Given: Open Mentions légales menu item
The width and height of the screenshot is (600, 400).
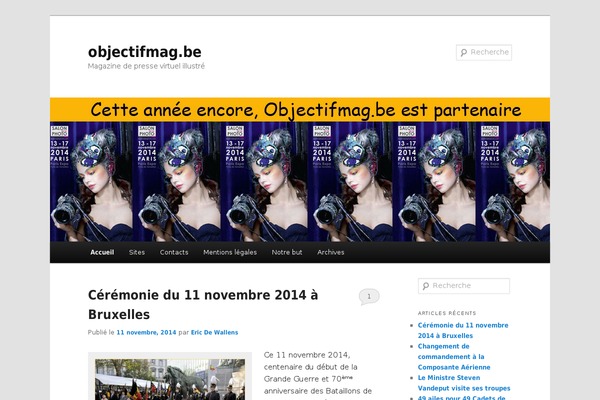Looking at the screenshot, I should (x=230, y=252).
